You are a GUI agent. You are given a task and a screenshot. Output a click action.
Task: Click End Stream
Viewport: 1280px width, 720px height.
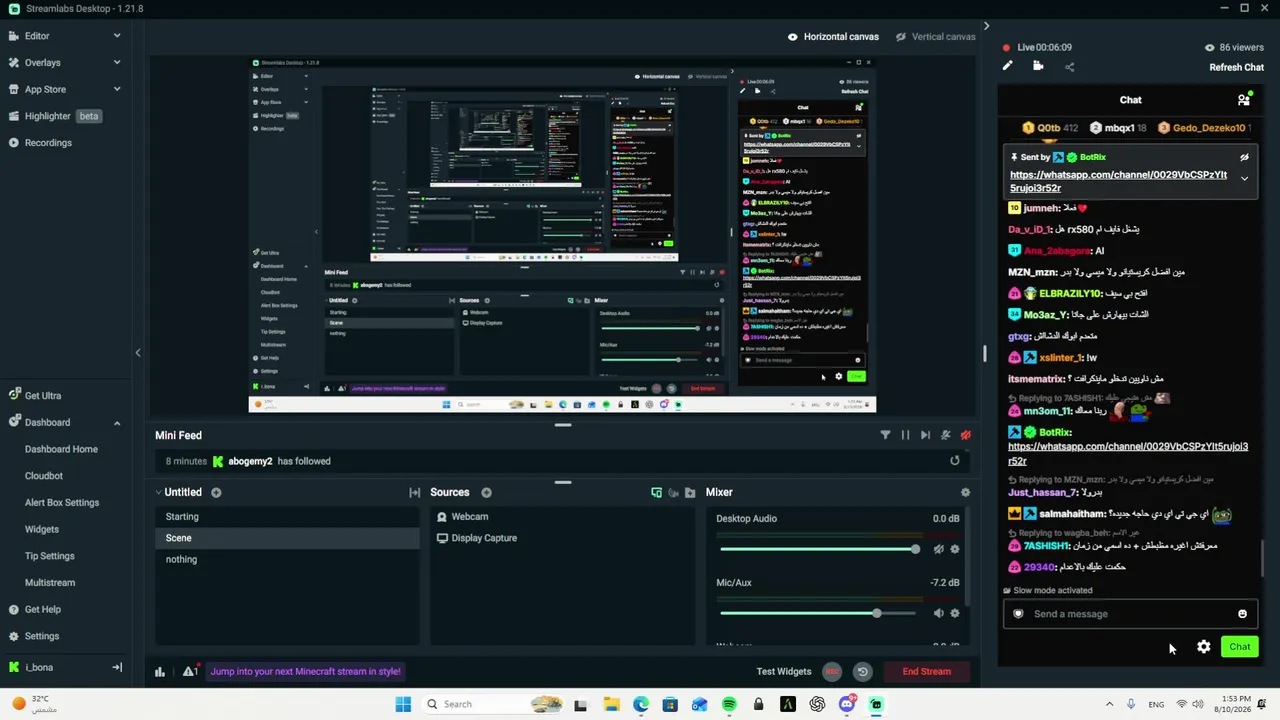[926, 672]
